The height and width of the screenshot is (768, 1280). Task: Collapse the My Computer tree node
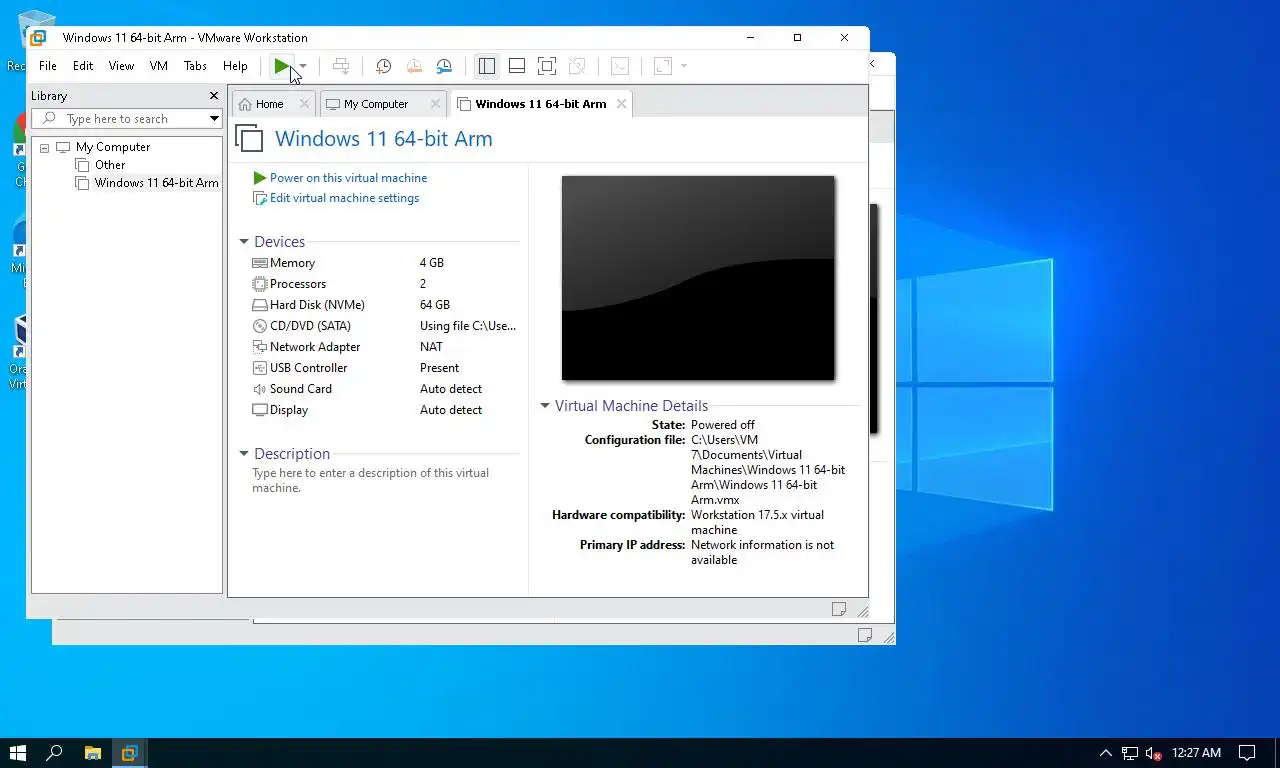coord(44,147)
